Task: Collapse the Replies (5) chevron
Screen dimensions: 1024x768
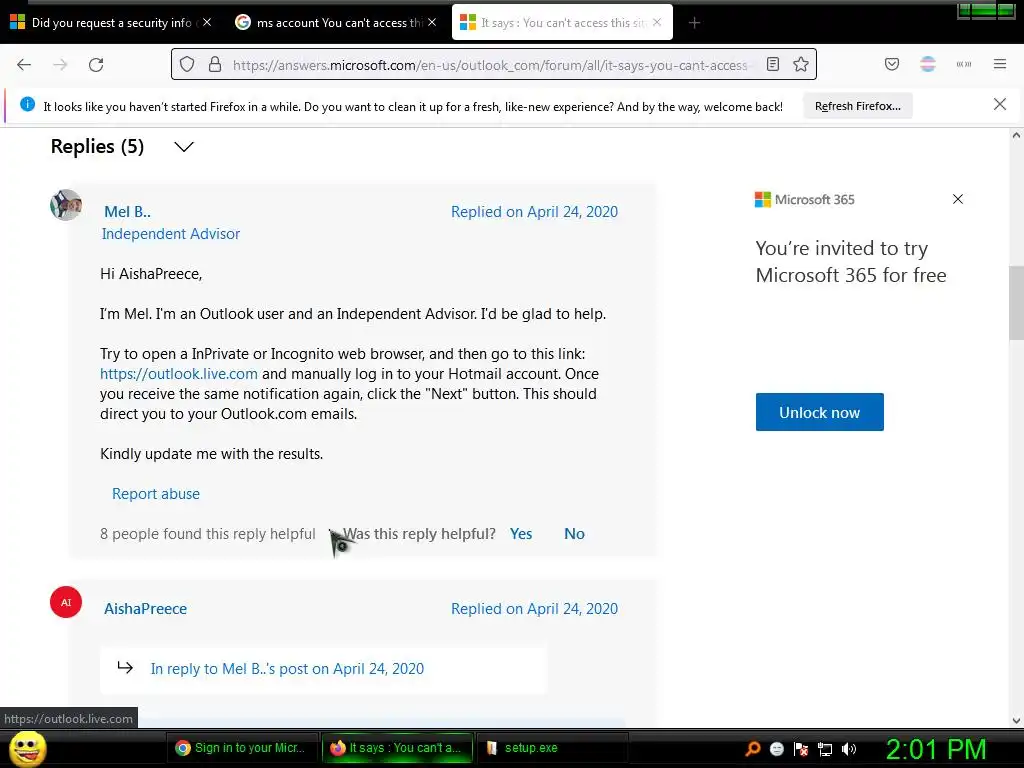Action: [184, 147]
